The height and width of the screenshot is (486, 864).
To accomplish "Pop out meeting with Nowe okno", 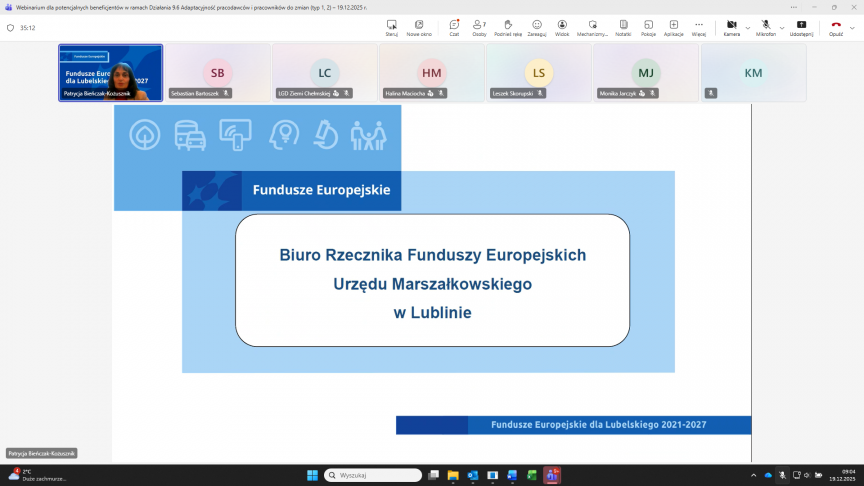I will (419, 26).
